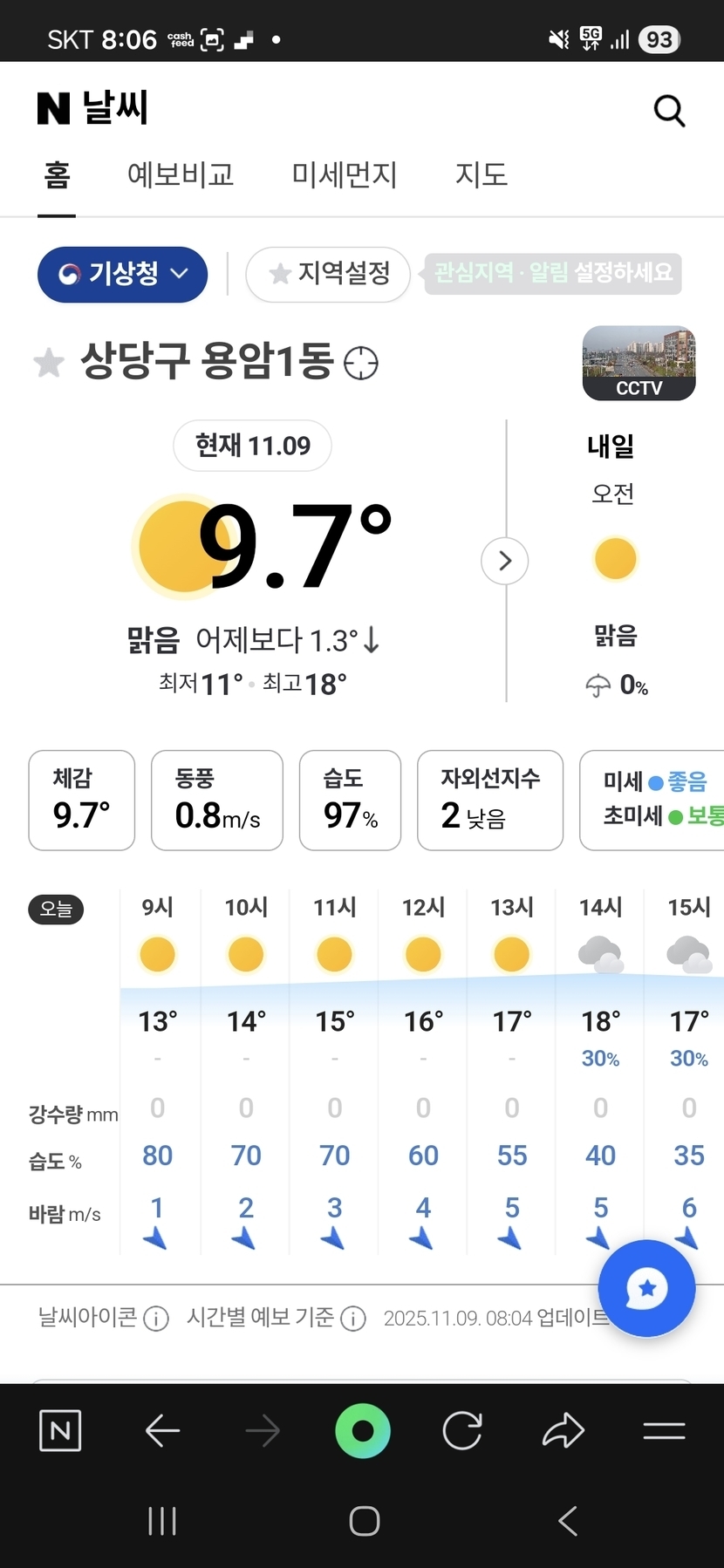Tap the 지역설정 button
Screen dimensions: 724x1568
point(328,275)
